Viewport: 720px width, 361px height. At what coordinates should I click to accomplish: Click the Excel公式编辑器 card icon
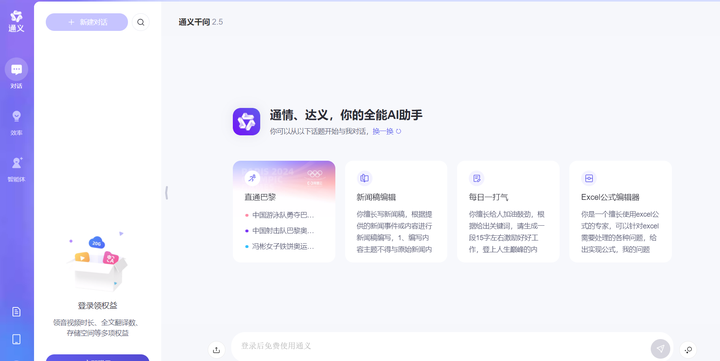click(589, 178)
